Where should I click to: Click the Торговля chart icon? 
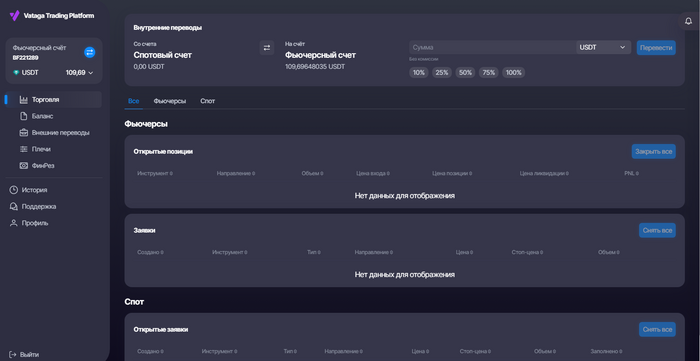click(24, 100)
